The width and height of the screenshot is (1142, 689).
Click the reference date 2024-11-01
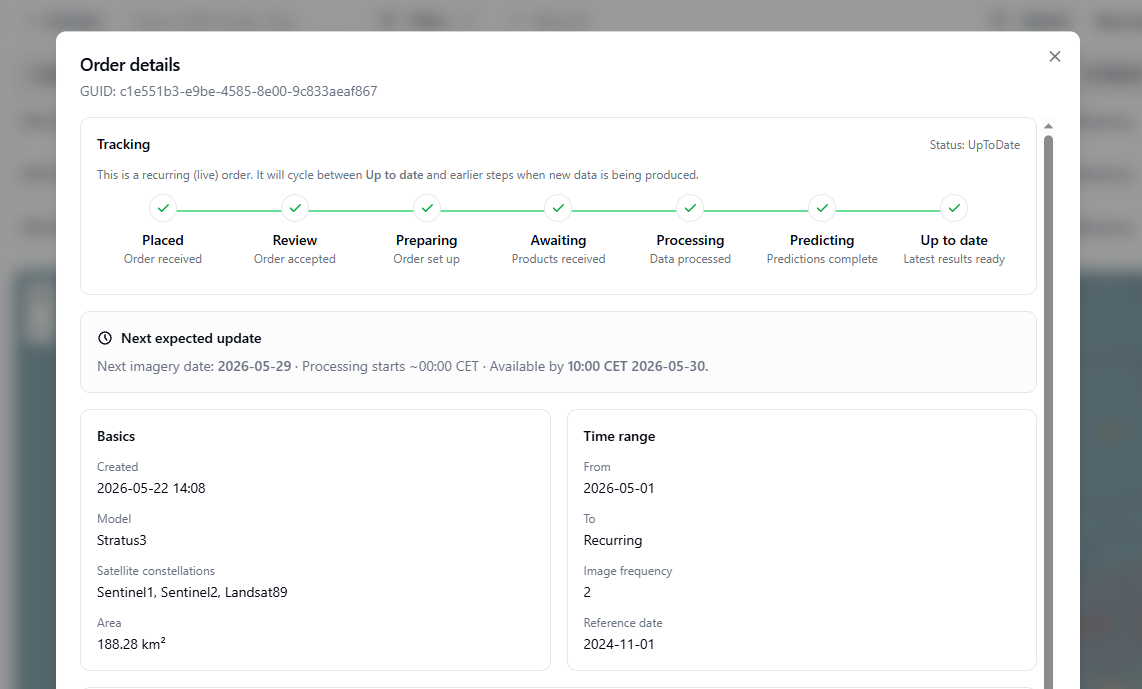point(618,644)
